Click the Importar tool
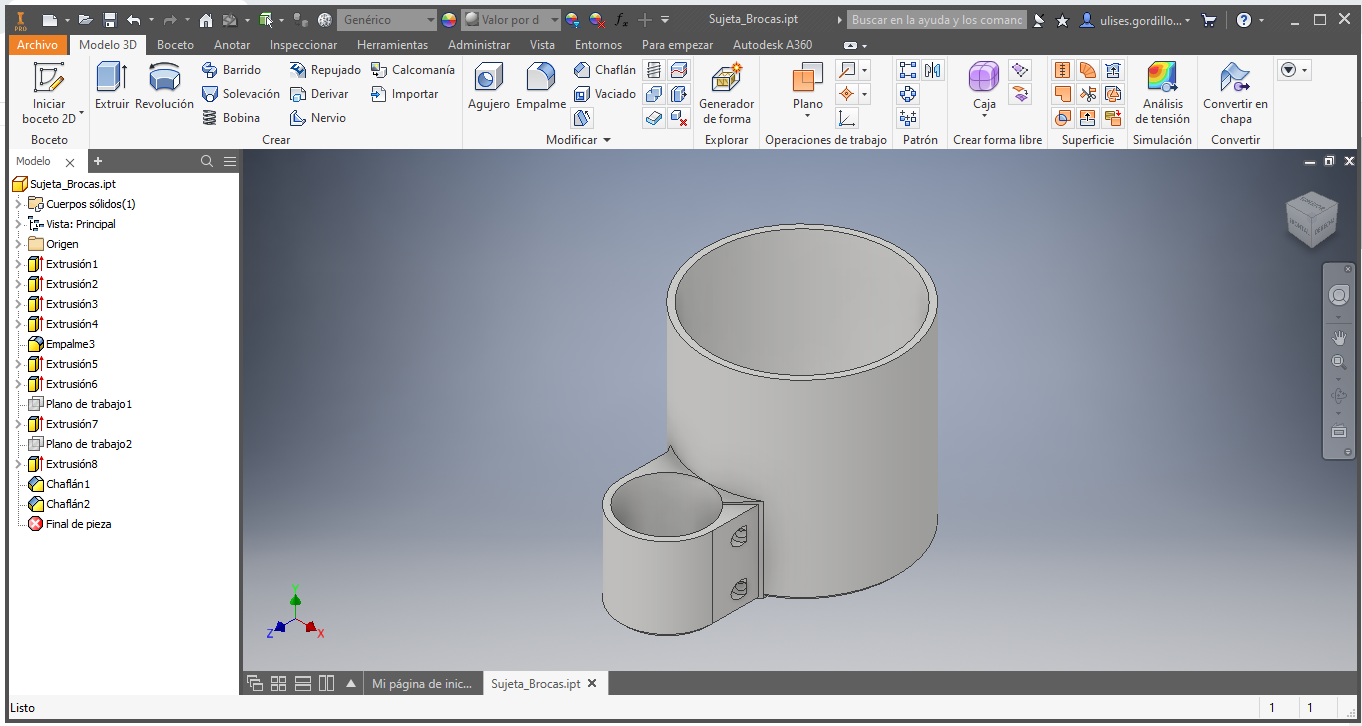This screenshot has height=726, width=1362. point(404,94)
